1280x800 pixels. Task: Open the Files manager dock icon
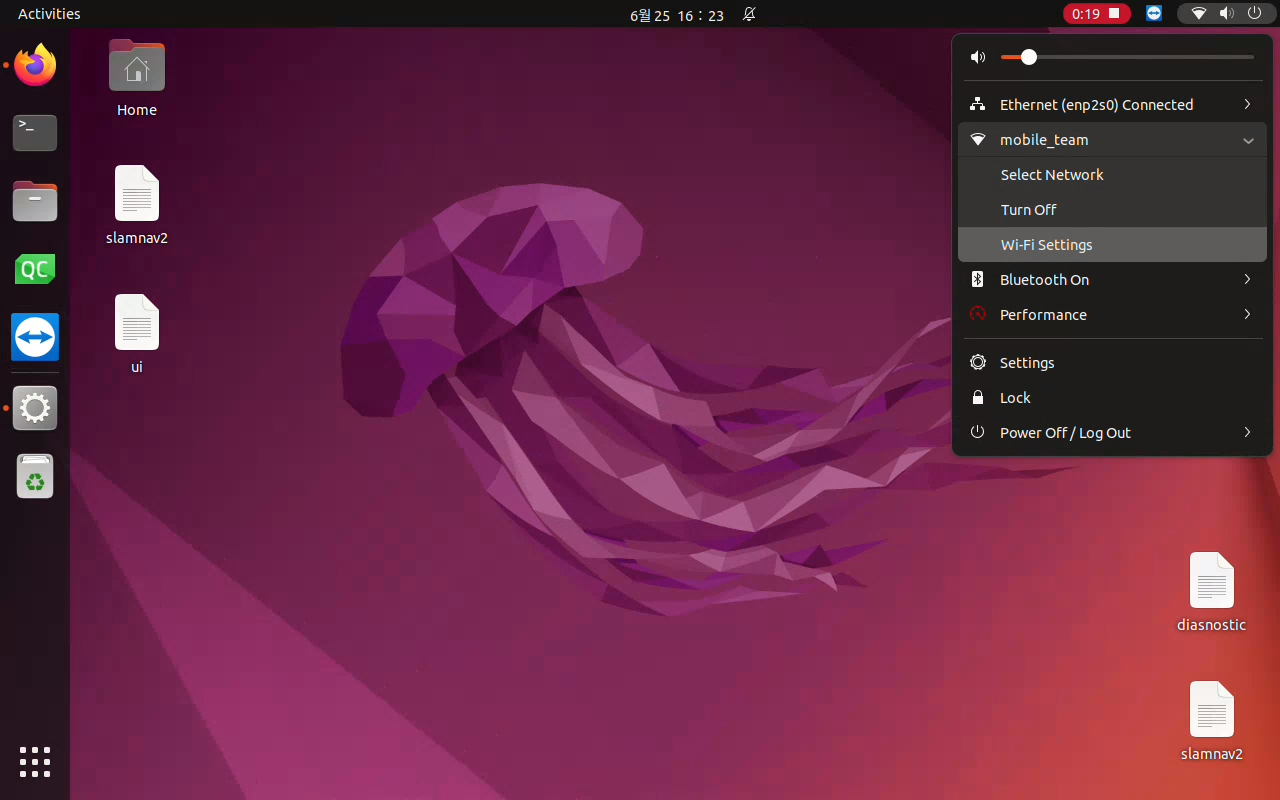(x=35, y=201)
